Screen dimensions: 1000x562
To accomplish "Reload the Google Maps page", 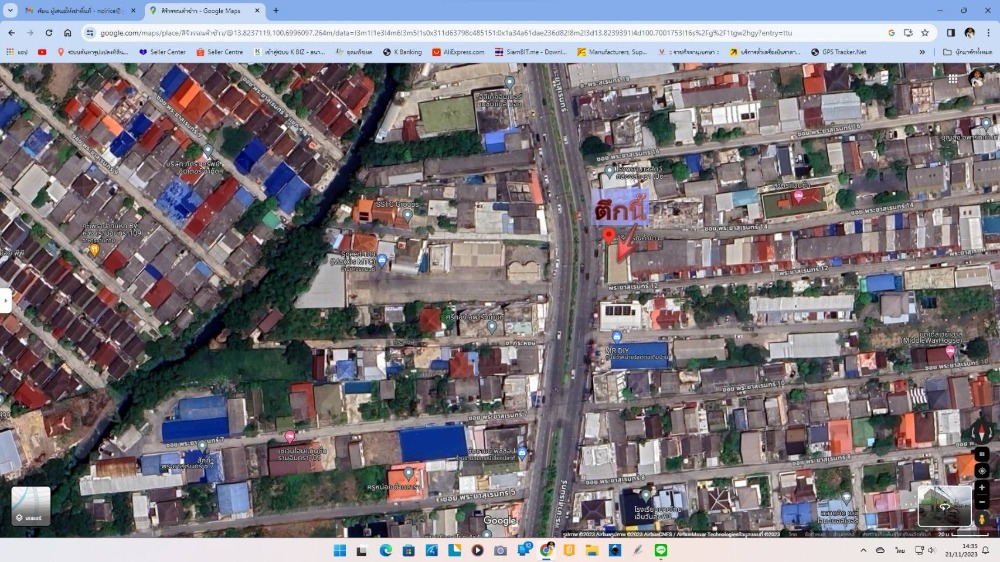I will tap(48, 33).
